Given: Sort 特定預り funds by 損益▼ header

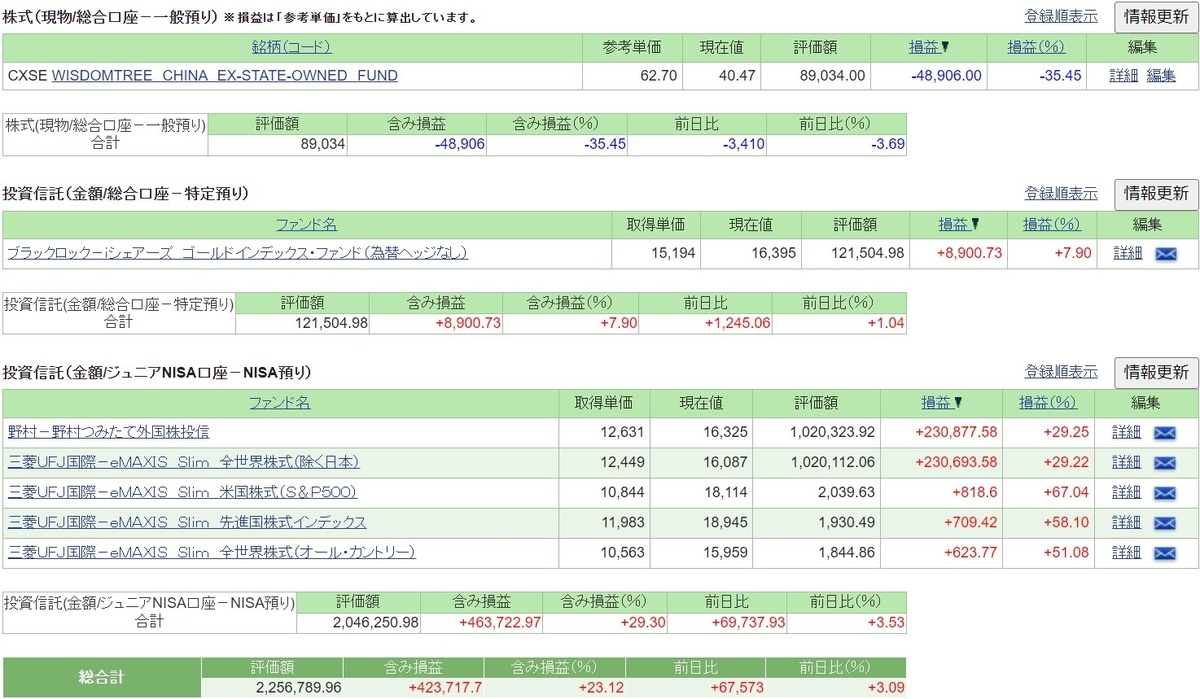Looking at the screenshot, I should (x=959, y=225).
